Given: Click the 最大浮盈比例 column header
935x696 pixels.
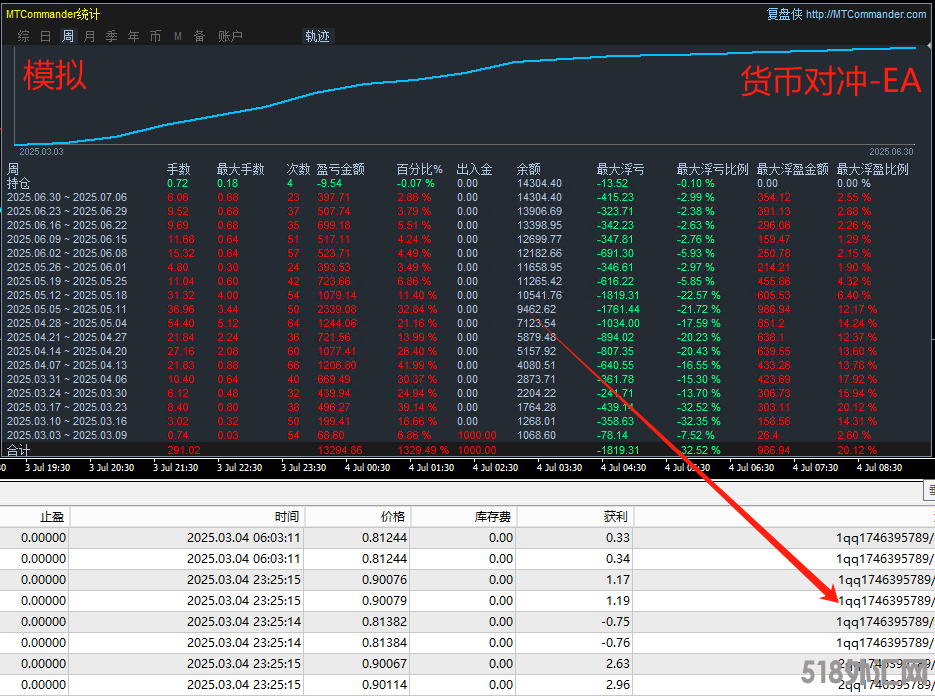Looking at the screenshot, I should click(872, 169).
